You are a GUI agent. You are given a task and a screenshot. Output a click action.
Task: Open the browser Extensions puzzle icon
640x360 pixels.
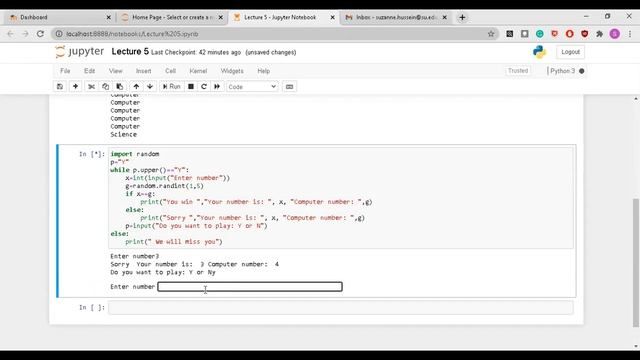point(599,34)
